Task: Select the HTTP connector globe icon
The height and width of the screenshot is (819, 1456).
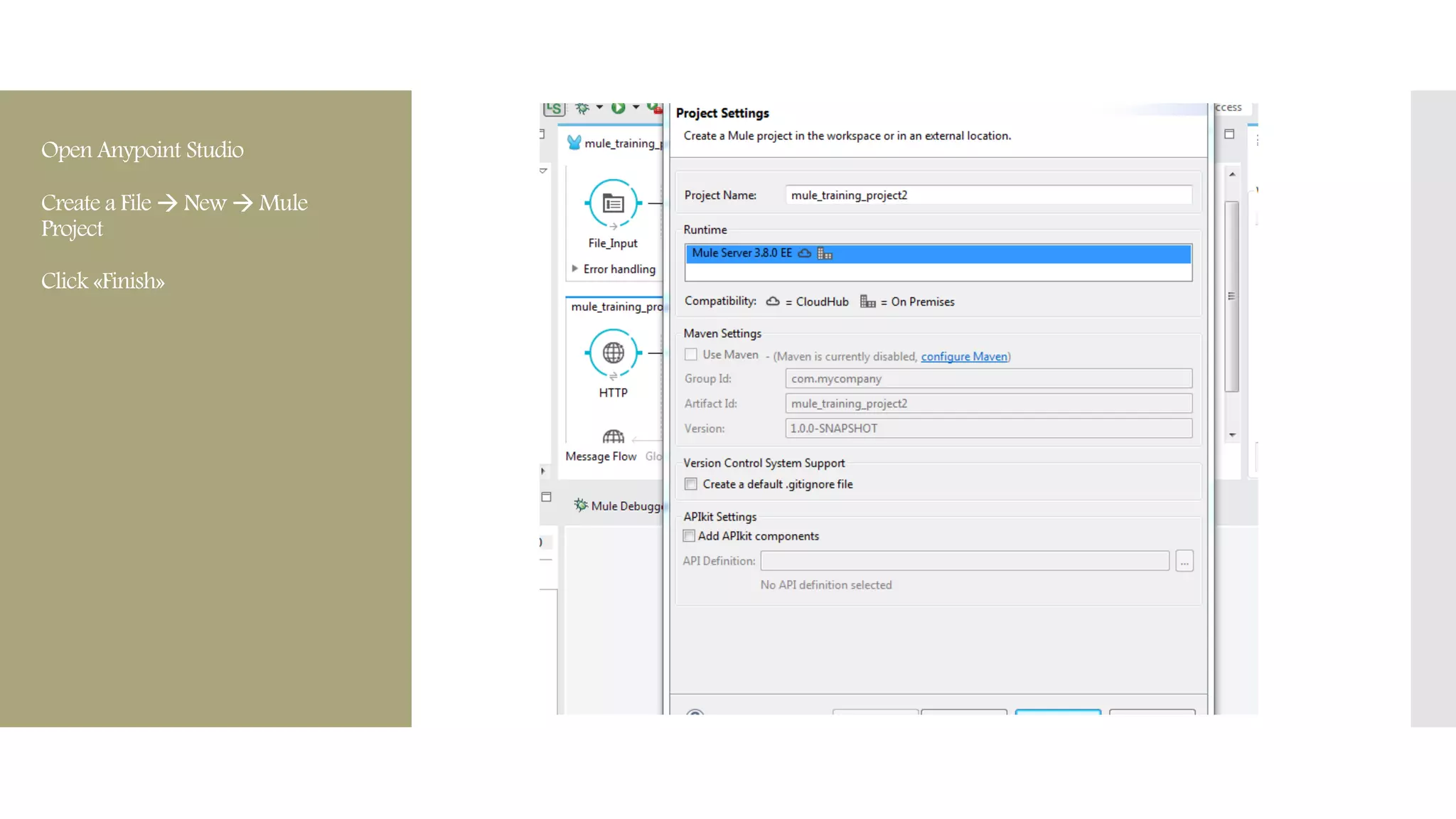Action: click(x=613, y=353)
